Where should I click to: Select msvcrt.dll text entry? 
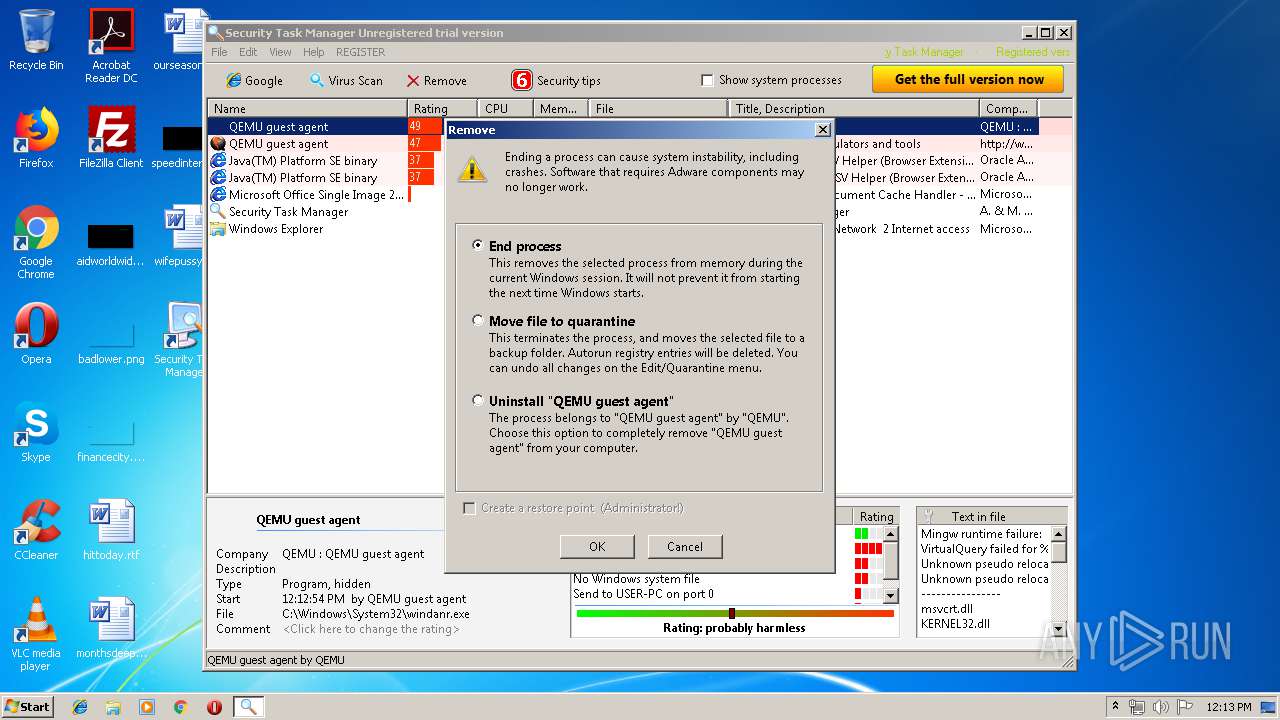coord(946,608)
